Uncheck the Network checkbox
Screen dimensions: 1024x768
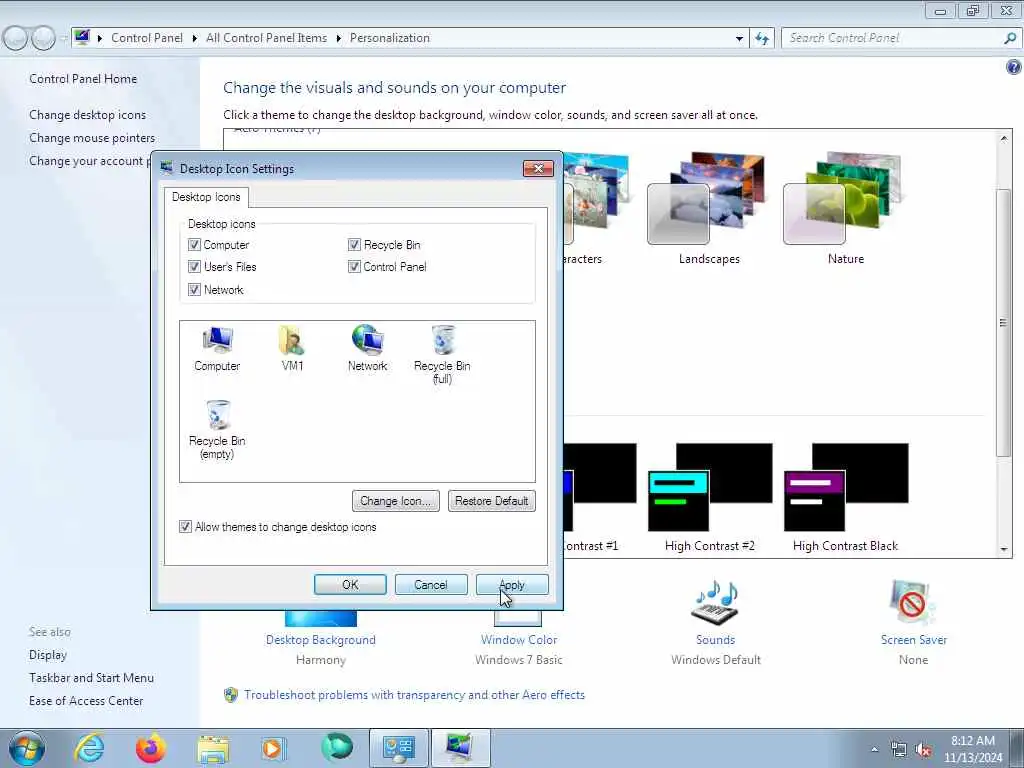[194, 289]
